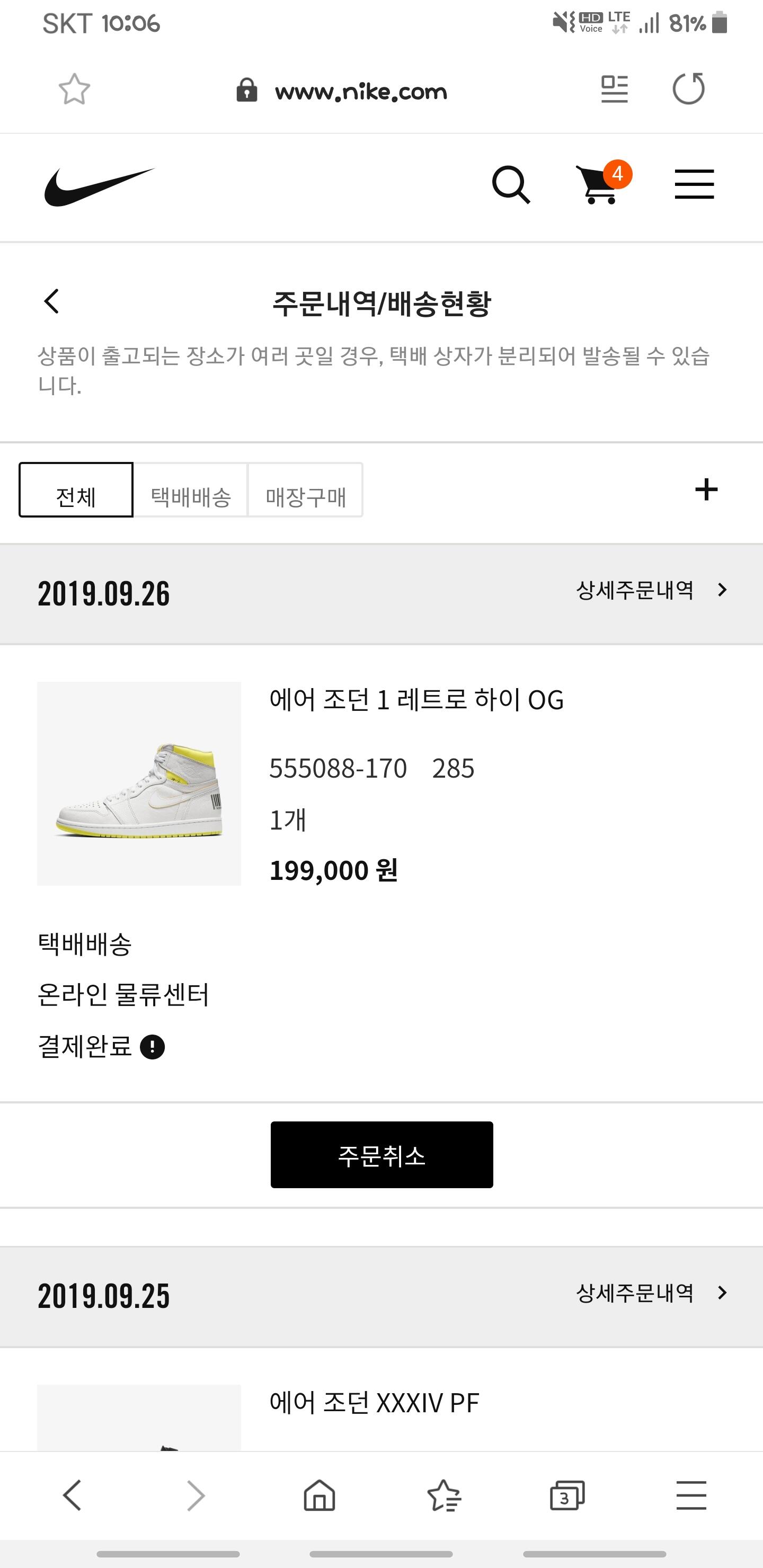Open browser bookmarks list icon

pyautogui.click(x=444, y=1495)
